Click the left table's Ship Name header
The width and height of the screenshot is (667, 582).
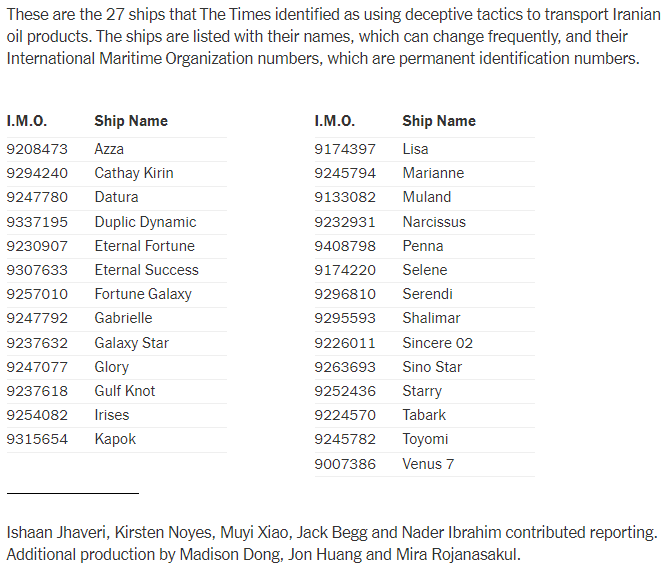click(x=131, y=121)
